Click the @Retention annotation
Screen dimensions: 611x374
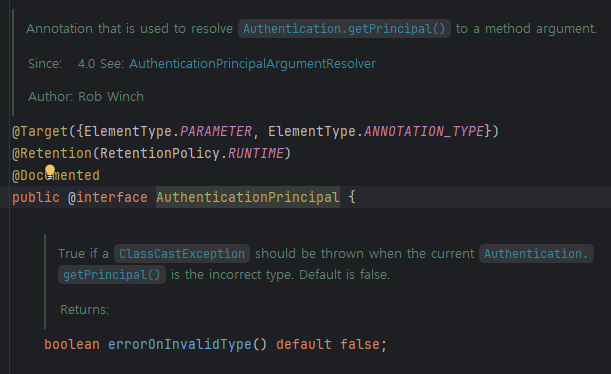tap(52, 153)
